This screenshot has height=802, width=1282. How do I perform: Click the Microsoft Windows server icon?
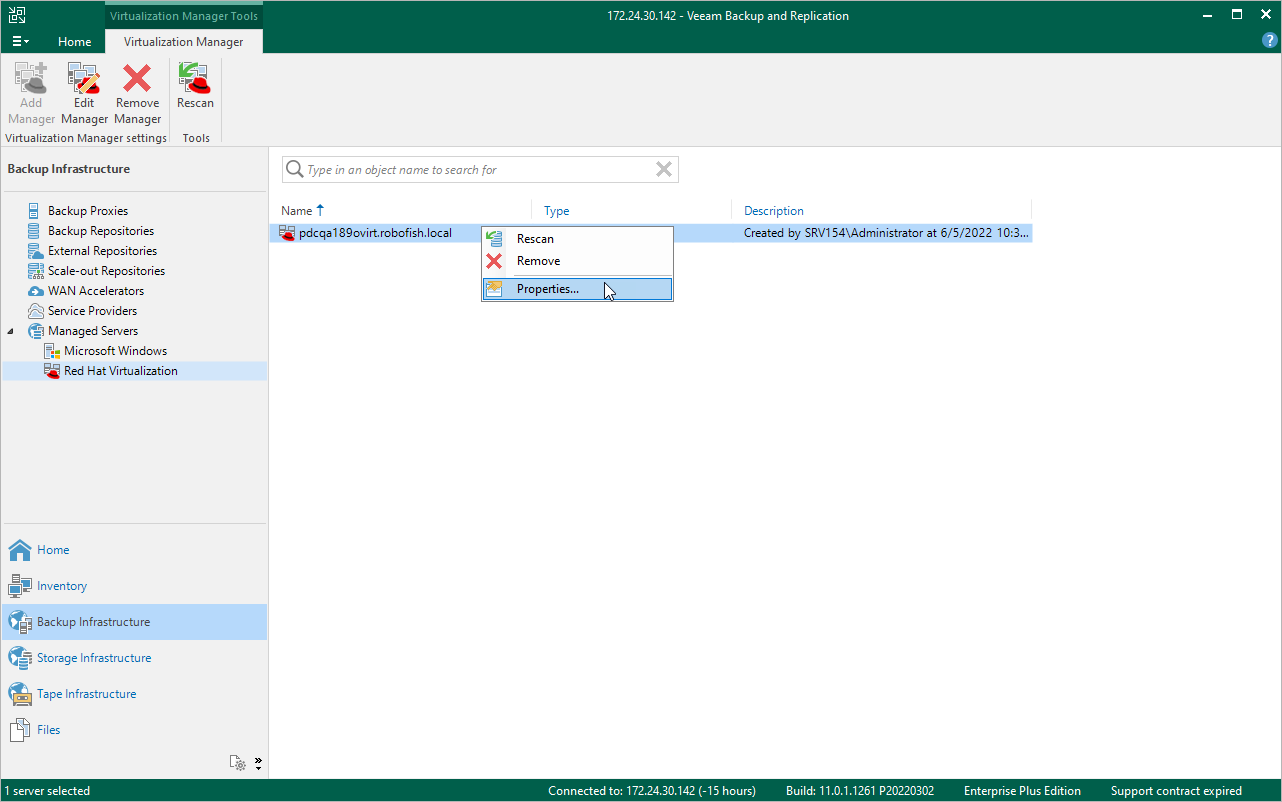click(x=52, y=351)
